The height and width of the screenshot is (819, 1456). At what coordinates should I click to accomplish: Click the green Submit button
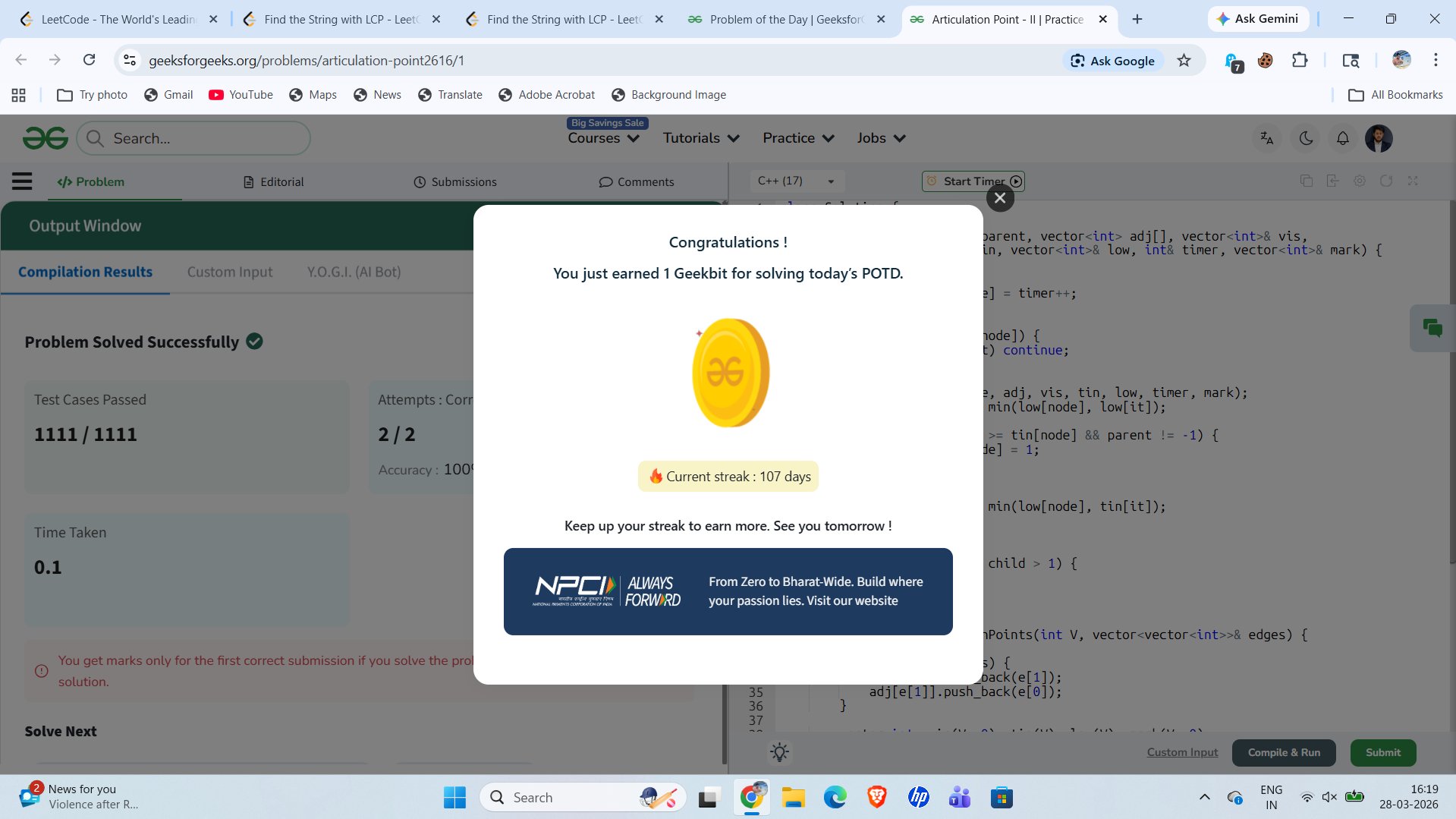1383,752
